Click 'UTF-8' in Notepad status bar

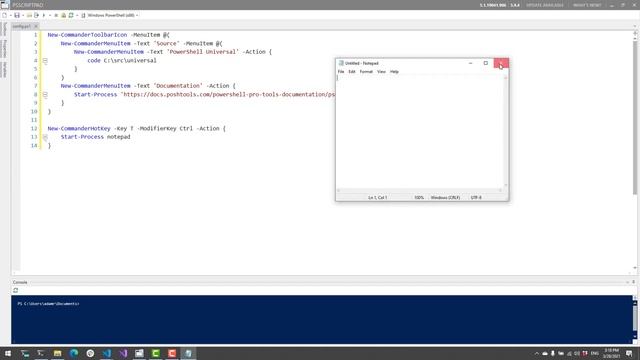476,198
